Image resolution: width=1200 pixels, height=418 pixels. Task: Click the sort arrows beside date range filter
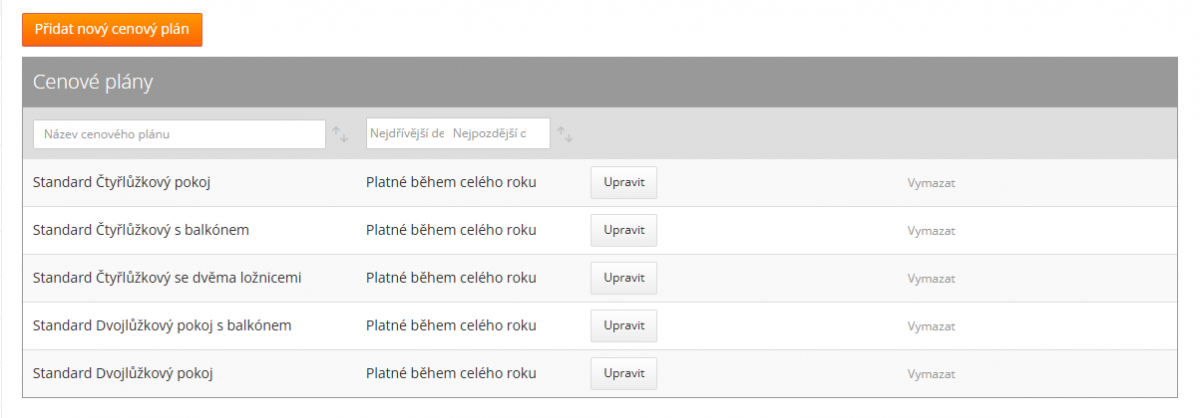pos(565,134)
